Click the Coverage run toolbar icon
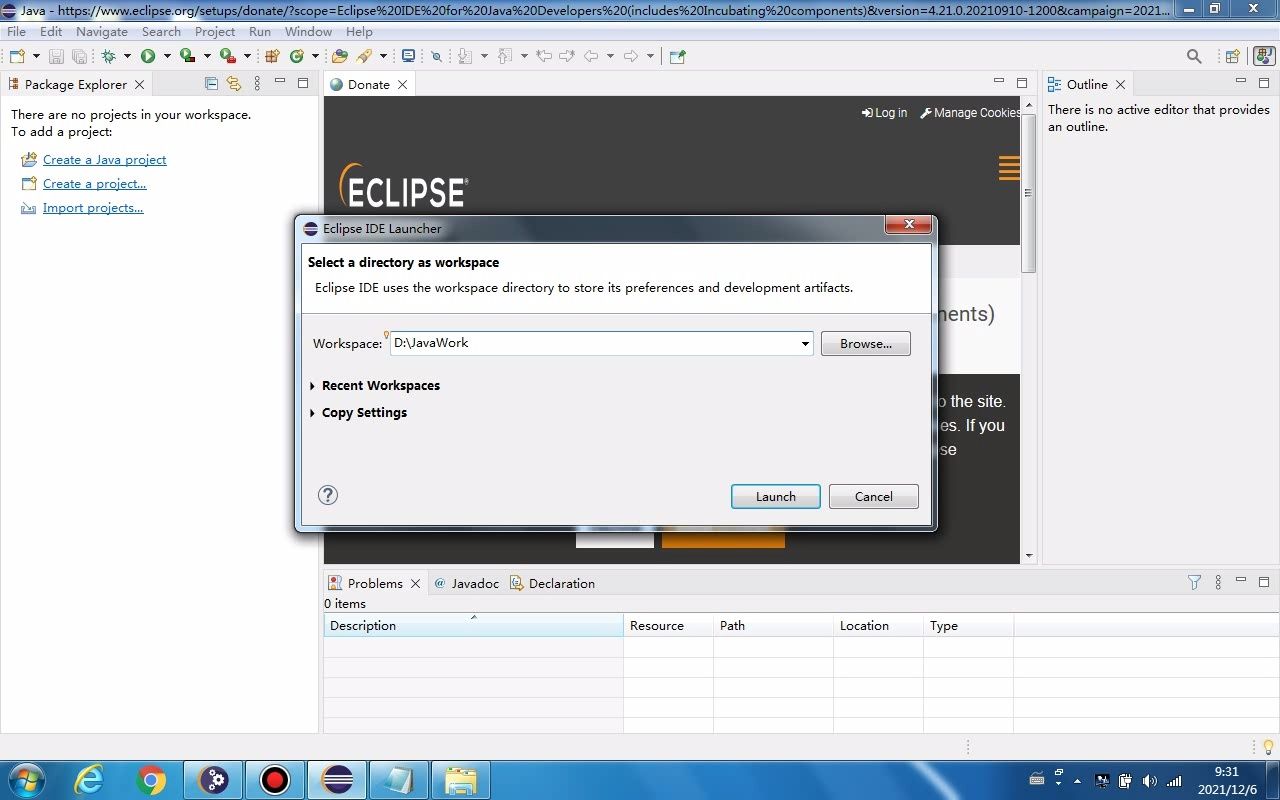Screen dimensions: 1280x800 pyautogui.click(x=187, y=56)
